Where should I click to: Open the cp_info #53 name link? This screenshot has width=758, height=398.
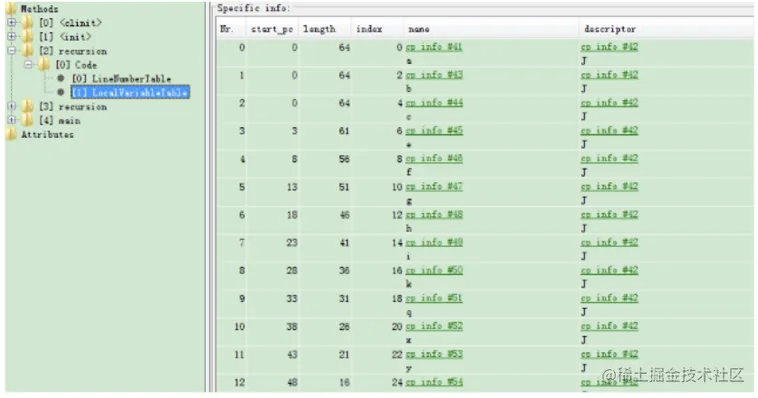coord(434,354)
